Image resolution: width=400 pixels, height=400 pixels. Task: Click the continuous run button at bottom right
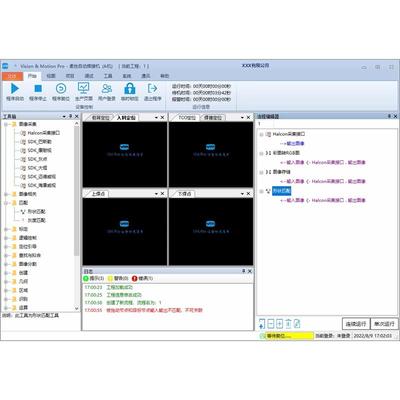click(356, 324)
